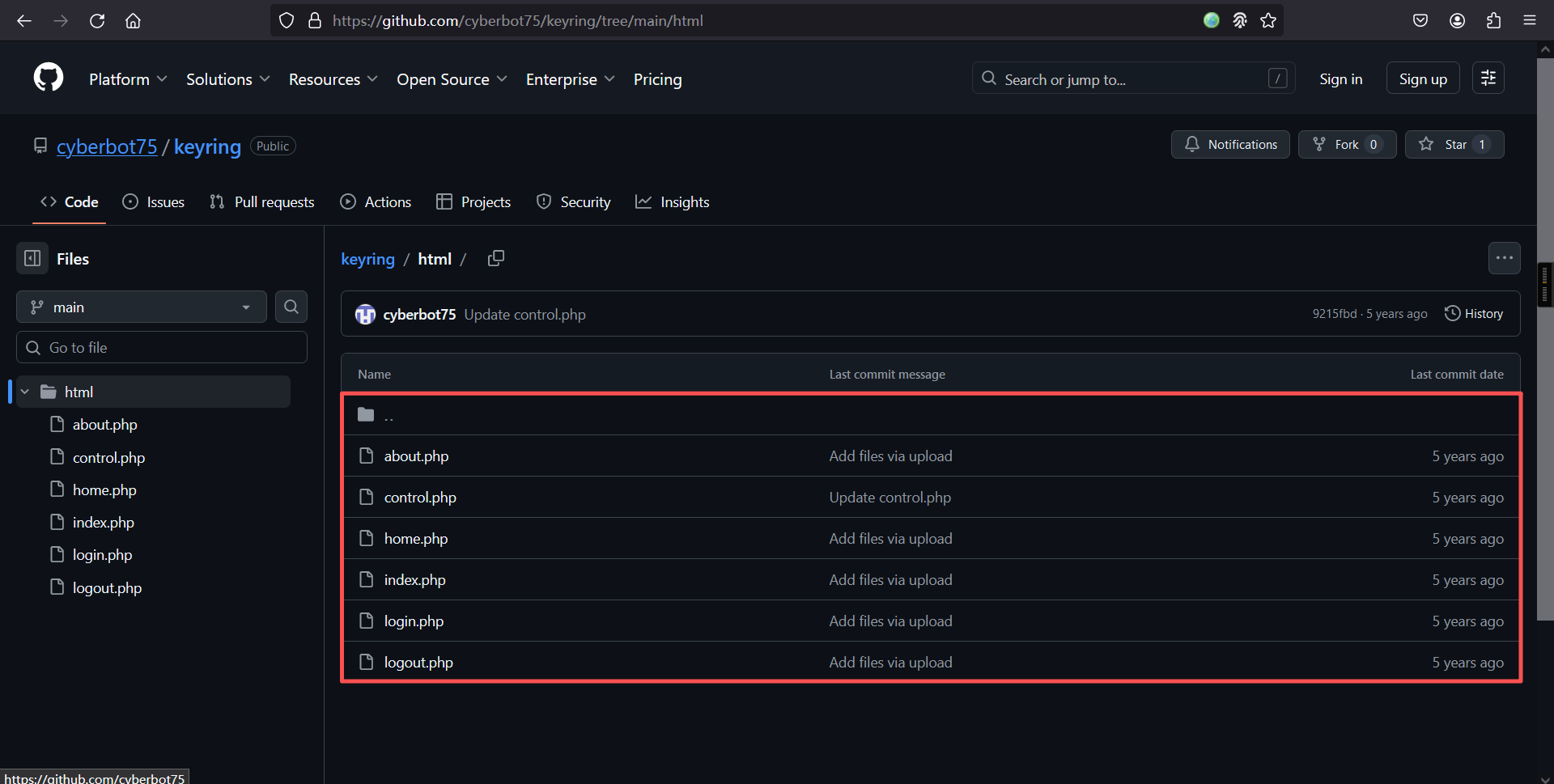
Task: Open the GitHub appearance settings sliders icon
Action: pos(1488,78)
